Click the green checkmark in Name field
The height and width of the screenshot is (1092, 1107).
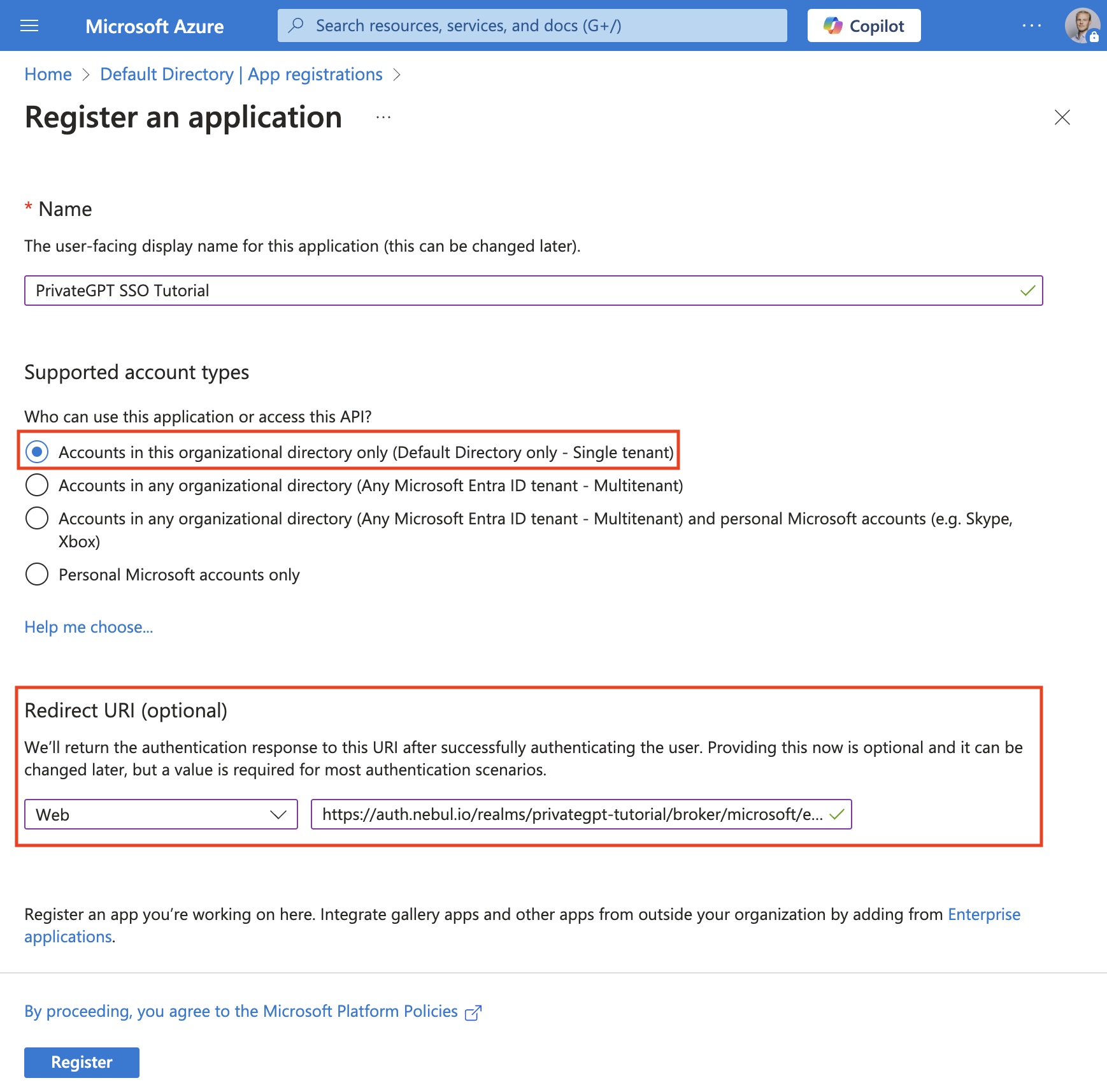click(1027, 291)
